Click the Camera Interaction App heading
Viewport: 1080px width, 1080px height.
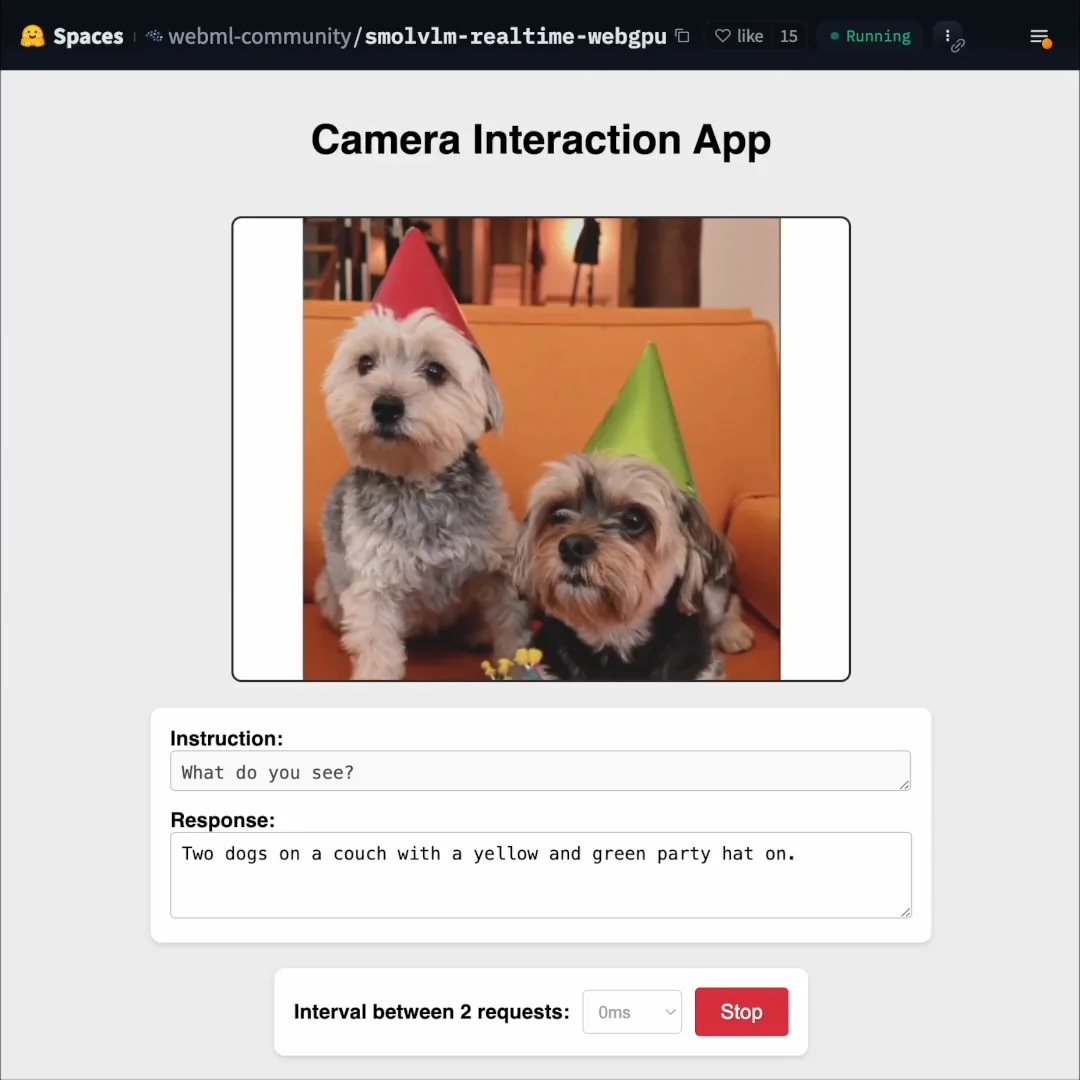[x=540, y=139]
